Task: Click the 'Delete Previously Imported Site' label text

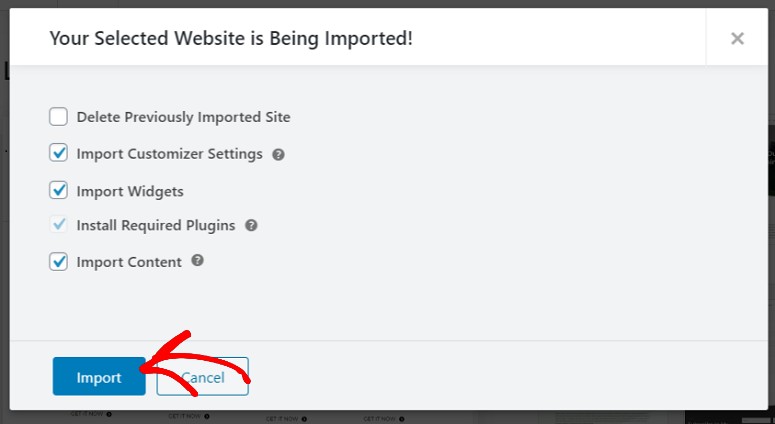Action: click(183, 117)
